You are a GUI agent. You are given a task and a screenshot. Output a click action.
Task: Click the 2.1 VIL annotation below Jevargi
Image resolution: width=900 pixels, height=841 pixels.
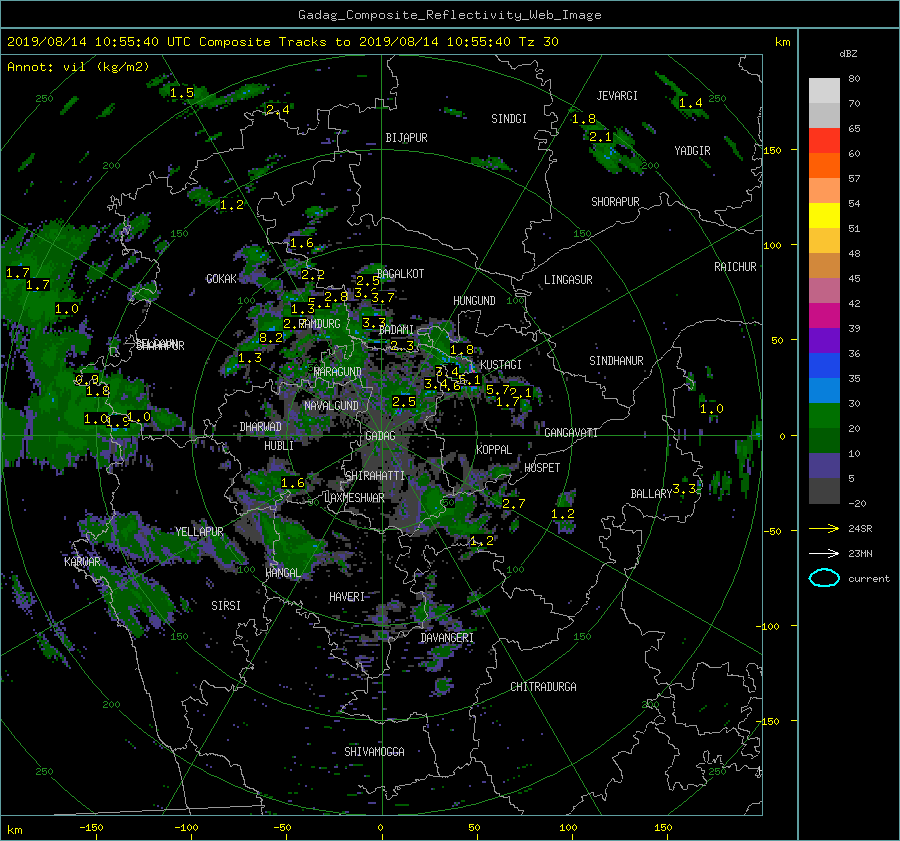tap(600, 137)
